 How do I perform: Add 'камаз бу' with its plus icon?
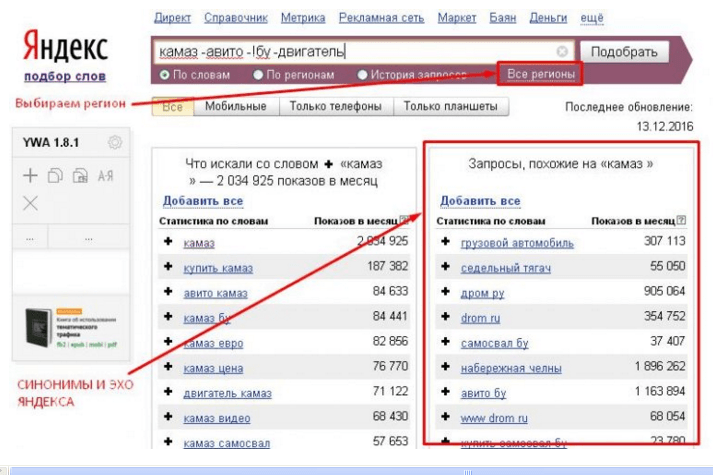(x=168, y=316)
